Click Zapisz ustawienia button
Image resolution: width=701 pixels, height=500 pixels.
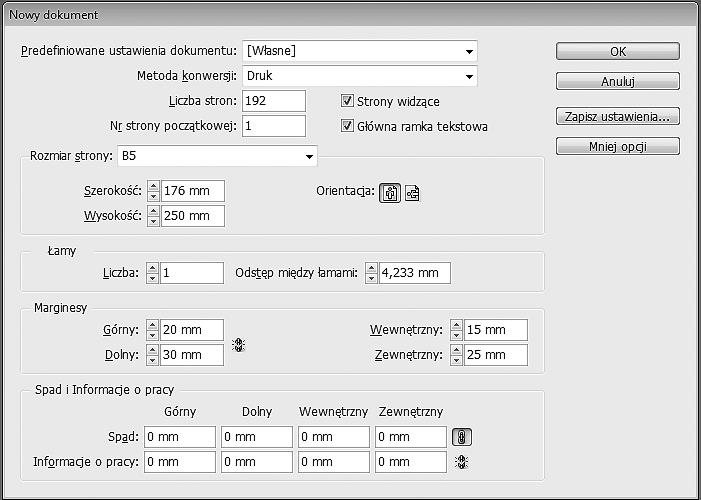[618, 117]
